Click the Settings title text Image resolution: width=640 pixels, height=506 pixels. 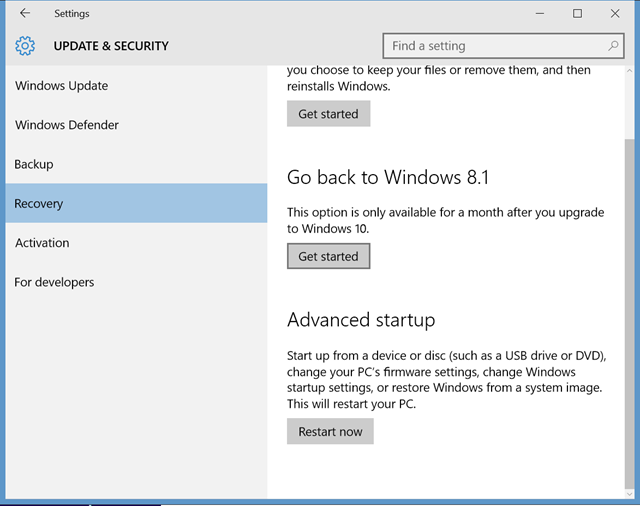tap(72, 13)
